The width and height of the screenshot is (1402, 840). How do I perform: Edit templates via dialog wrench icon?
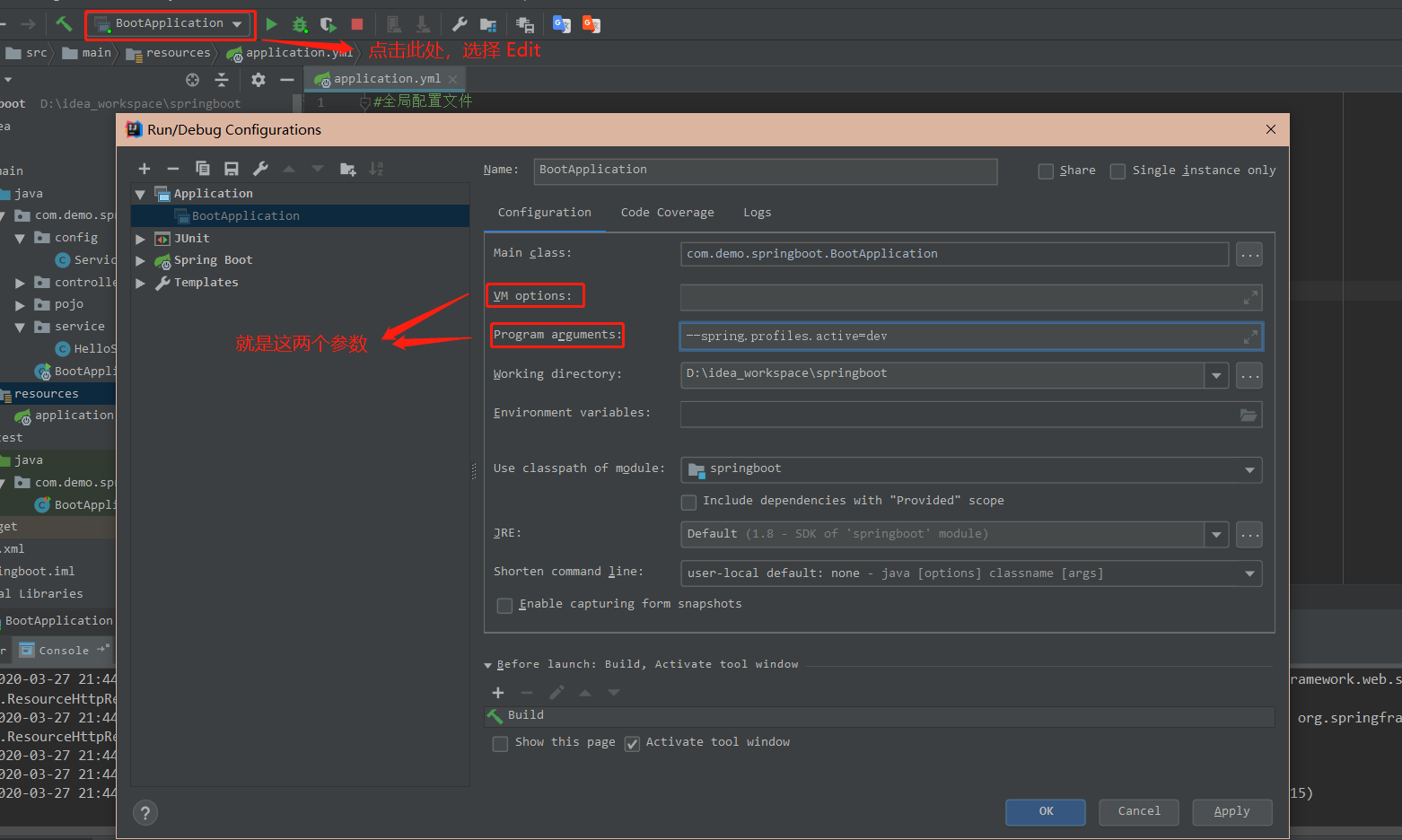[260, 169]
